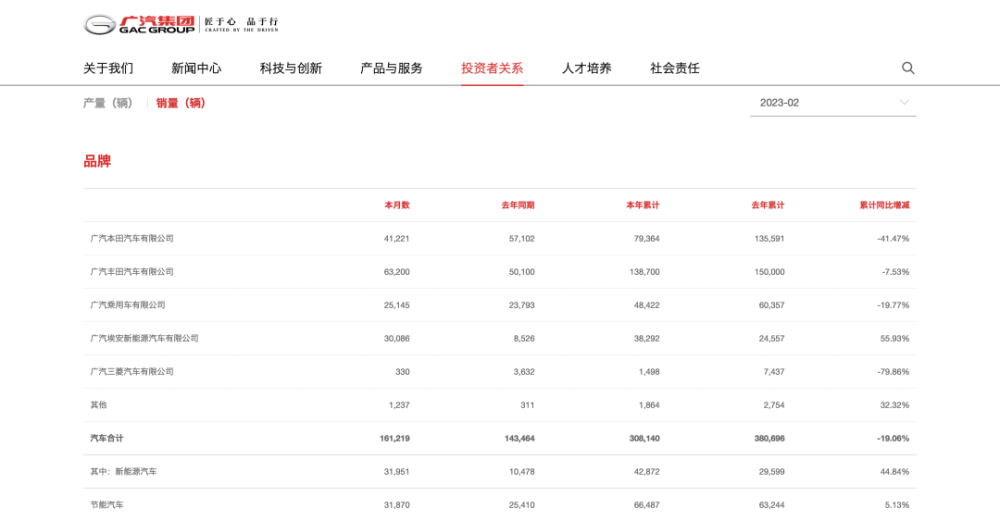Viewport: 1000px width, 521px height.
Task: Go to 科技与创新 section
Action: tap(291, 68)
